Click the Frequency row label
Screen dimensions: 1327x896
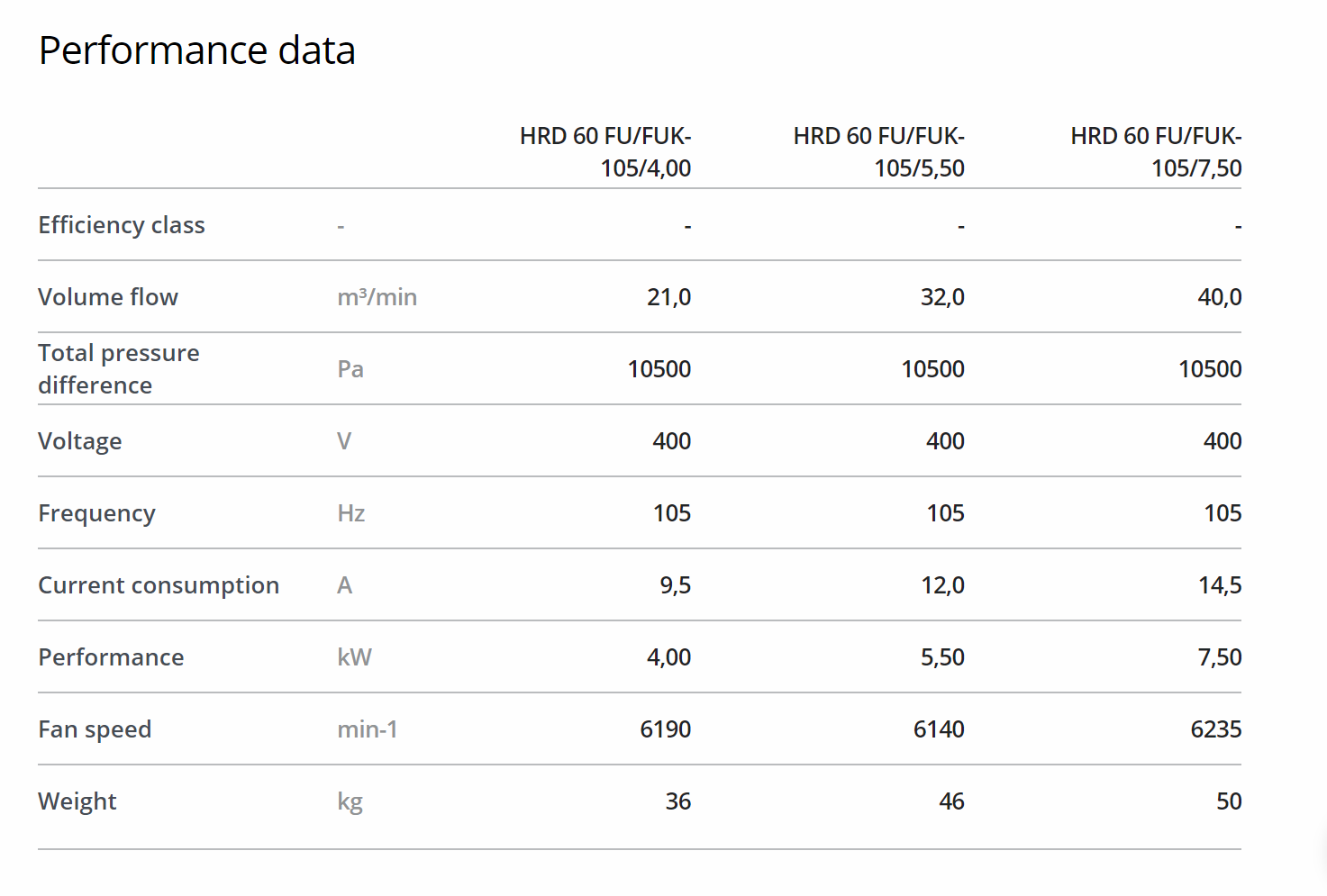[x=96, y=513]
